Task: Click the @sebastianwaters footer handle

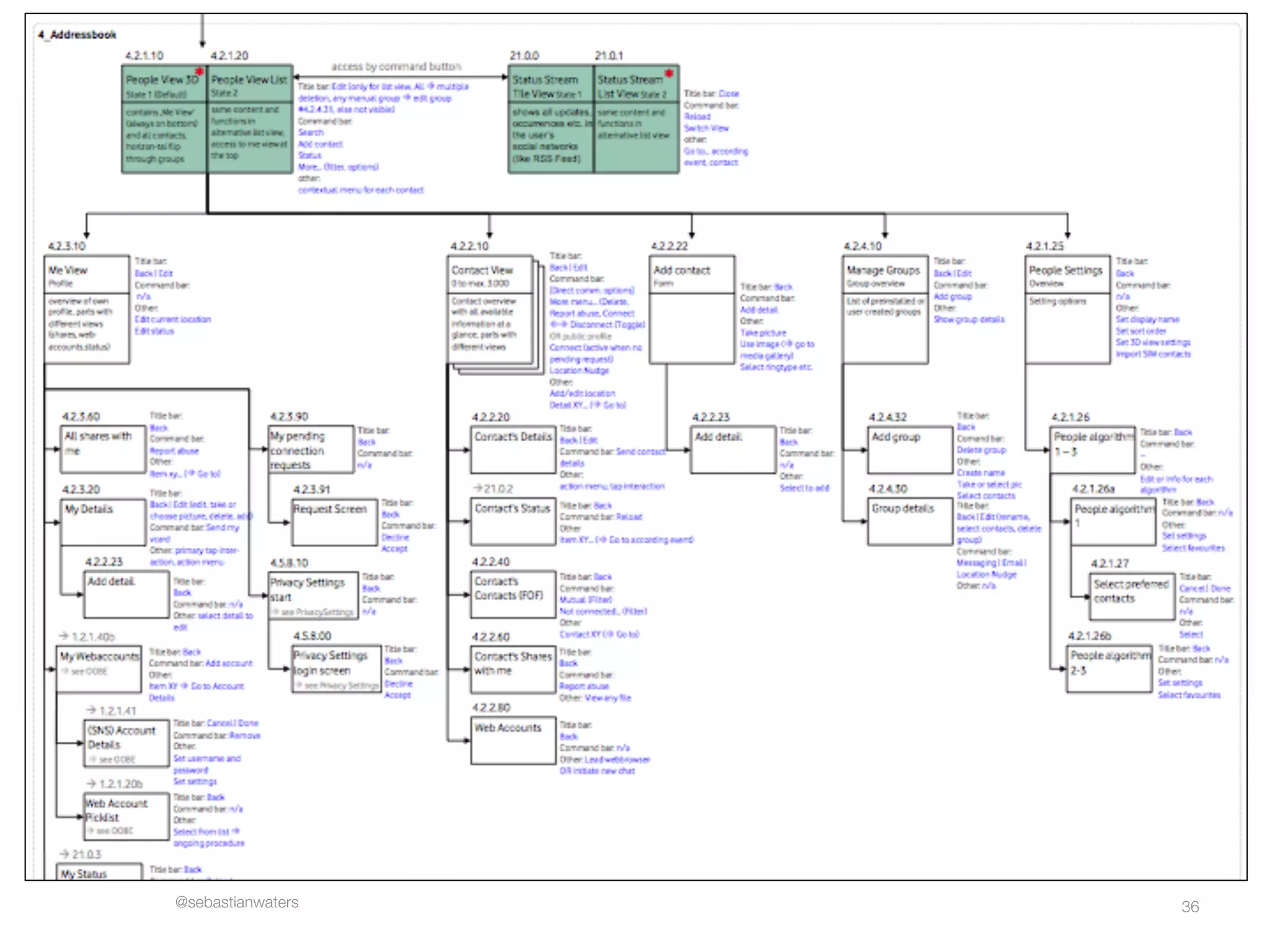Action: pos(236,902)
